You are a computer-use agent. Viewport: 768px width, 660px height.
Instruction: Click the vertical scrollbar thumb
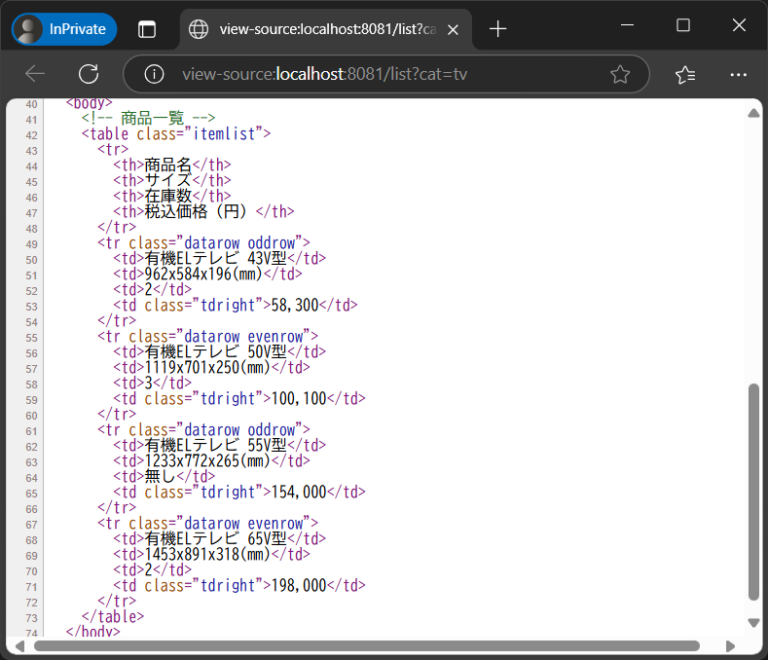pyautogui.click(x=754, y=490)
